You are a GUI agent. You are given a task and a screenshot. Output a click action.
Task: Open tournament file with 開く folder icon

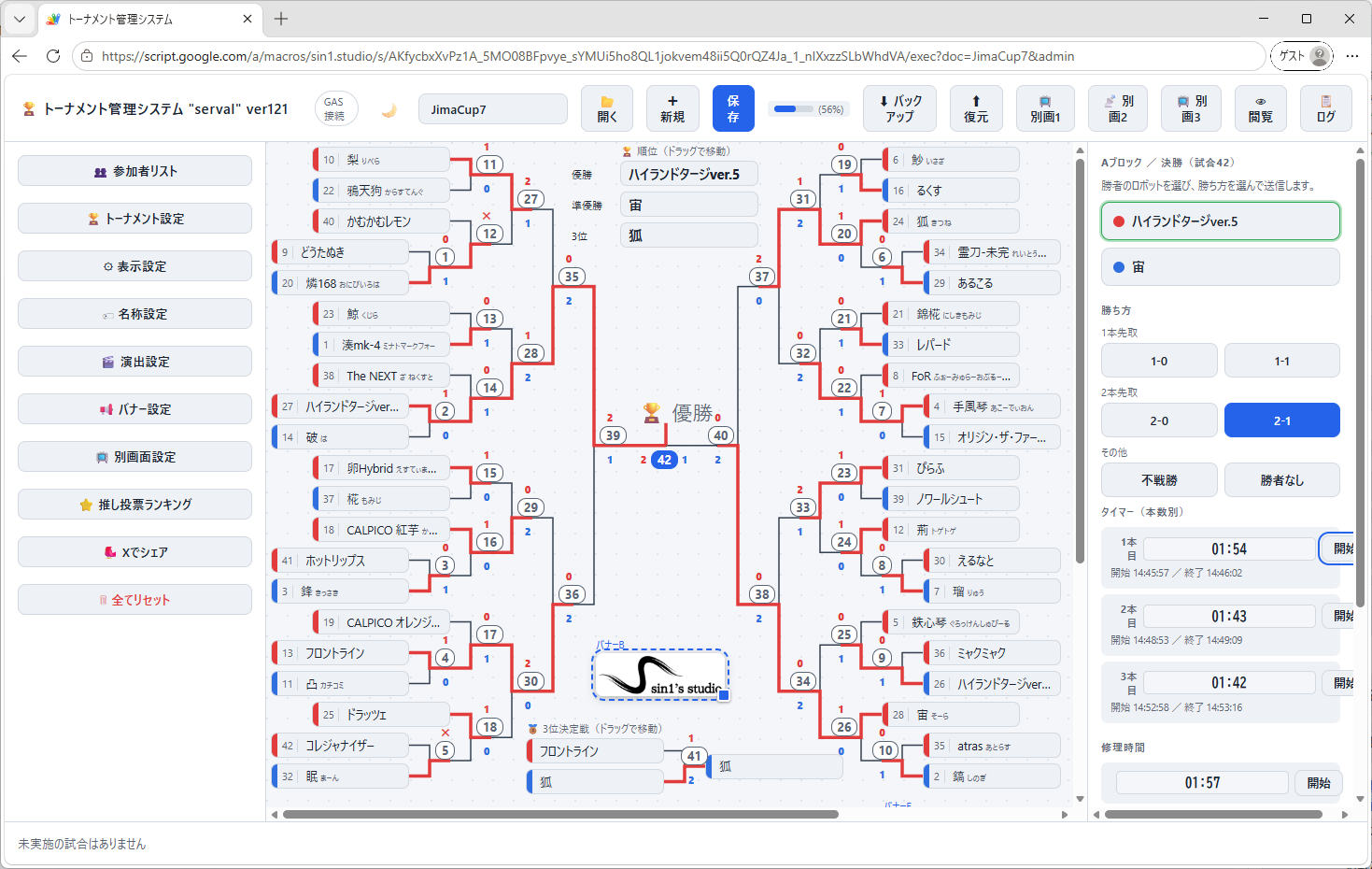pos(607,108)
